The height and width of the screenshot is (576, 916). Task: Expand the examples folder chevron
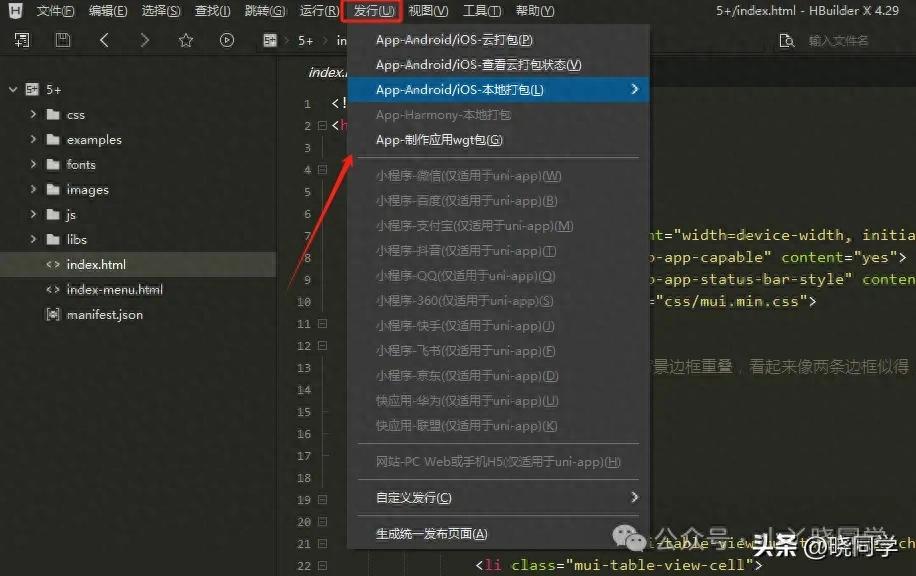(33, 139)
